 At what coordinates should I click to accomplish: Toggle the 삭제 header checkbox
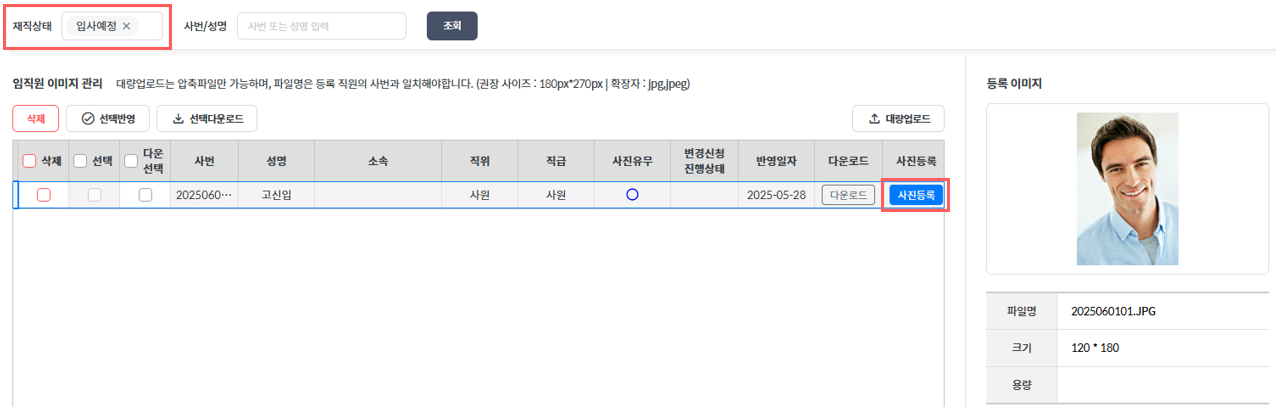(x=29, y=160)
